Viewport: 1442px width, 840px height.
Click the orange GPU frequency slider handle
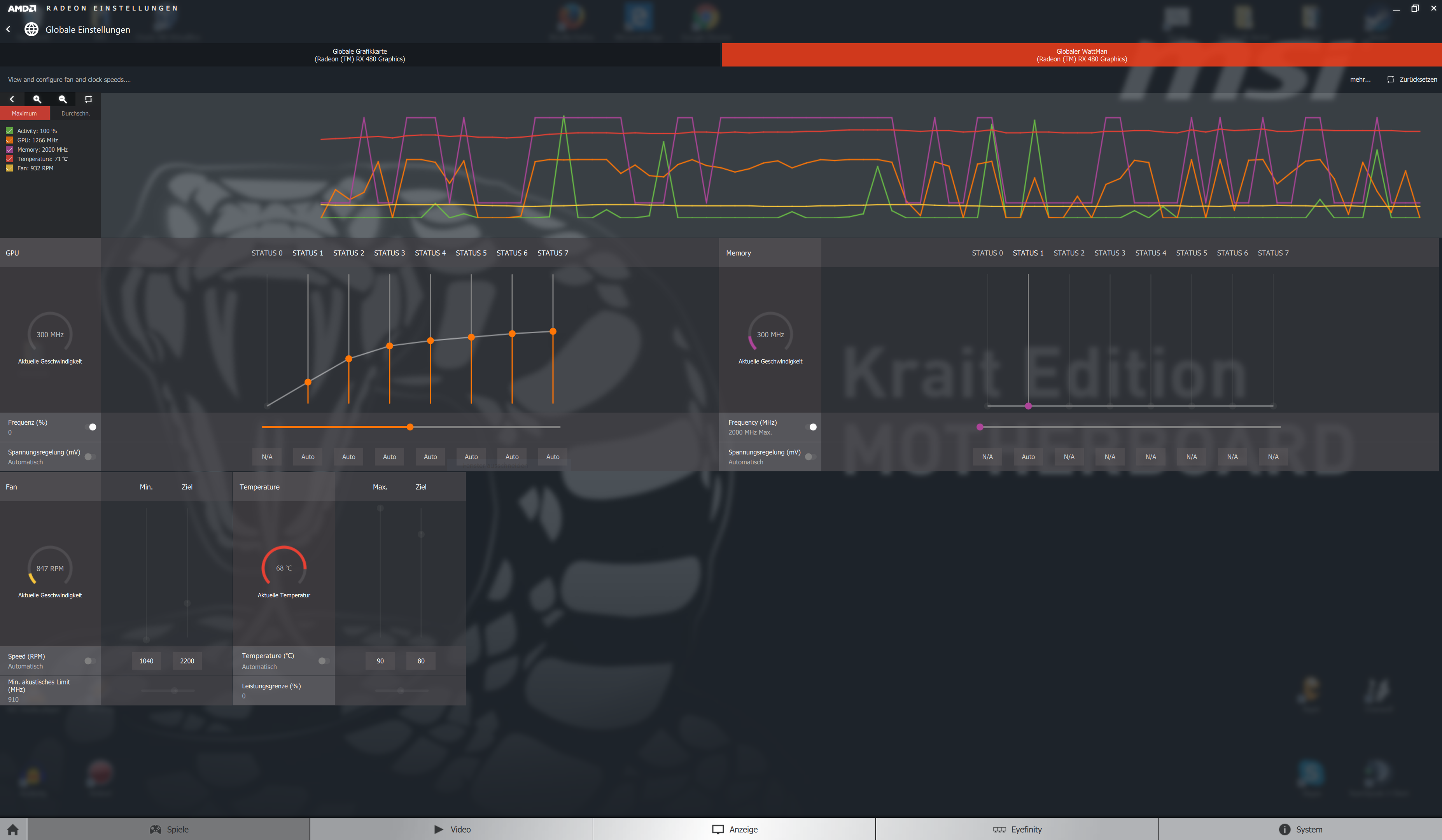tap(410, 427)
